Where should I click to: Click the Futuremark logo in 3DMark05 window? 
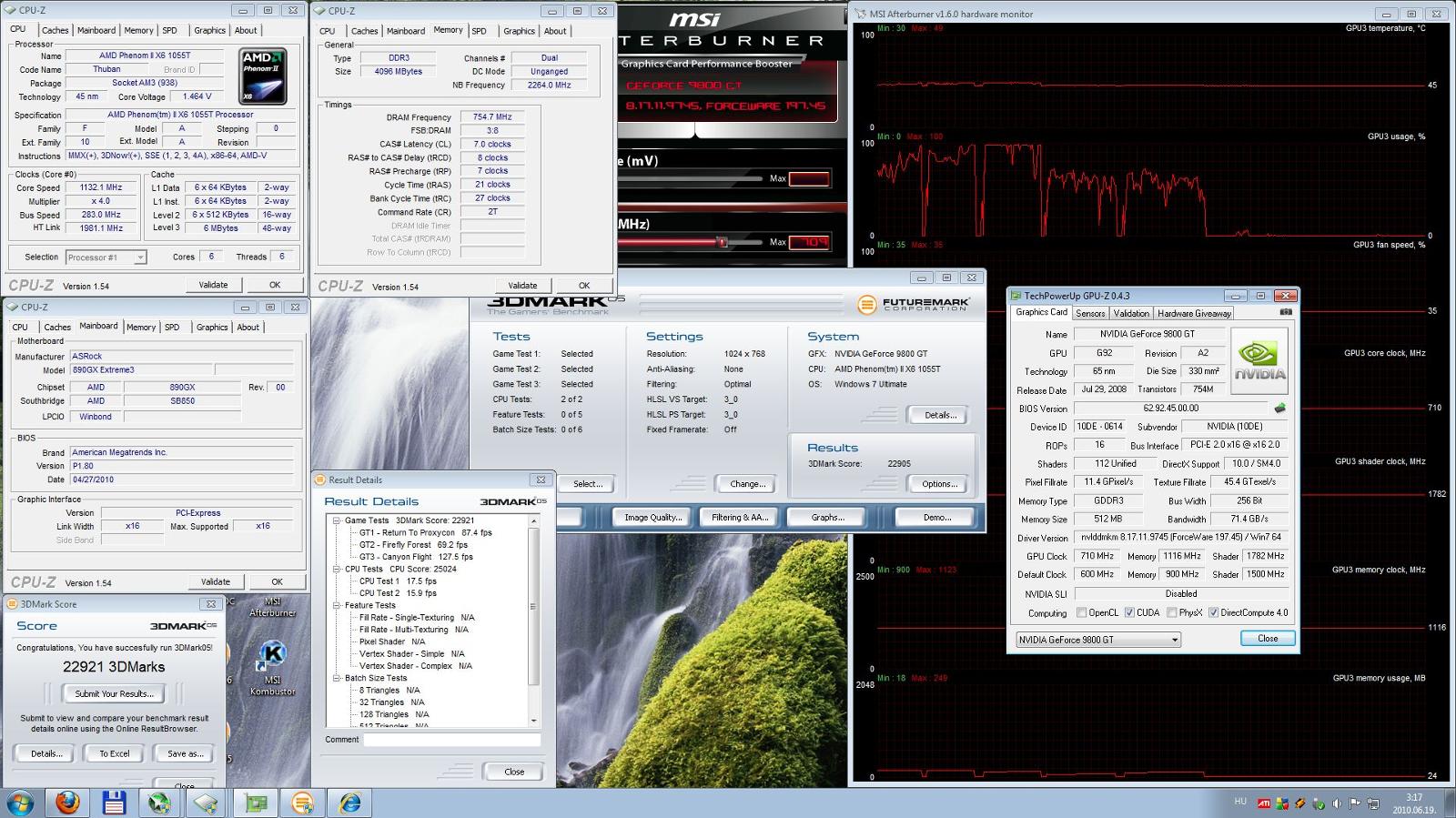click(x=914, y=304)
